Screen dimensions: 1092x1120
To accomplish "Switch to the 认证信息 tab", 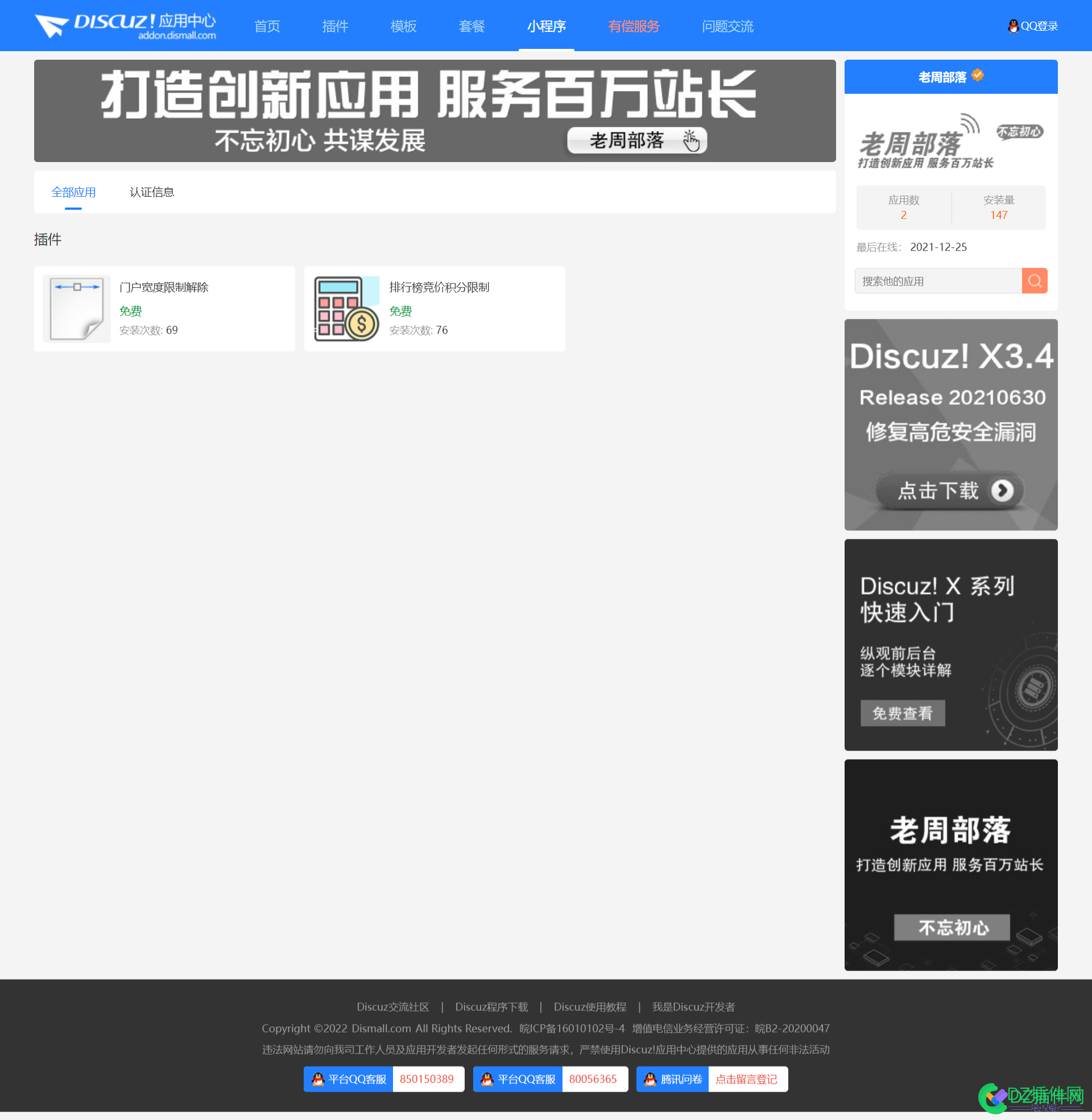I will pyautogui.click(x=152, y=192).
